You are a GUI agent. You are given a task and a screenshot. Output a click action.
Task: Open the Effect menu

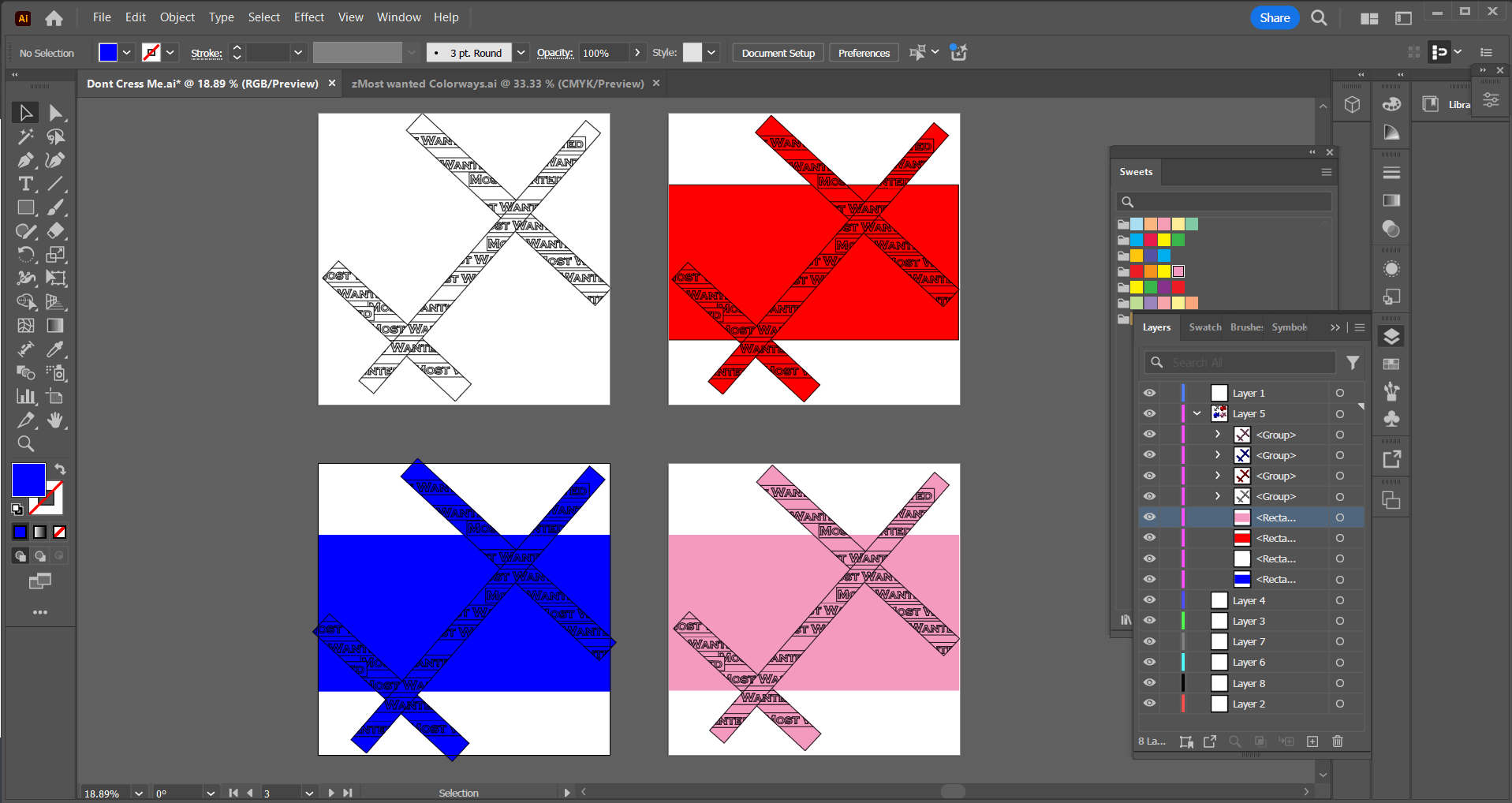308,17
